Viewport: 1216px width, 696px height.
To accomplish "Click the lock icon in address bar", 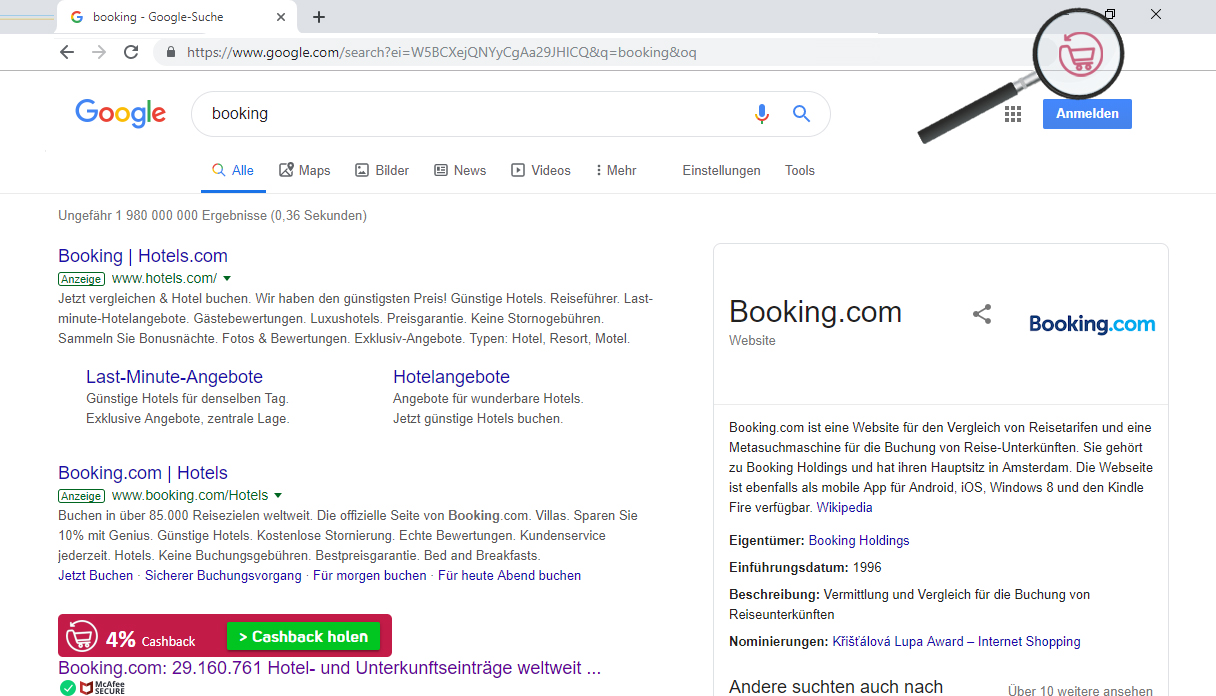I will 171,52.
